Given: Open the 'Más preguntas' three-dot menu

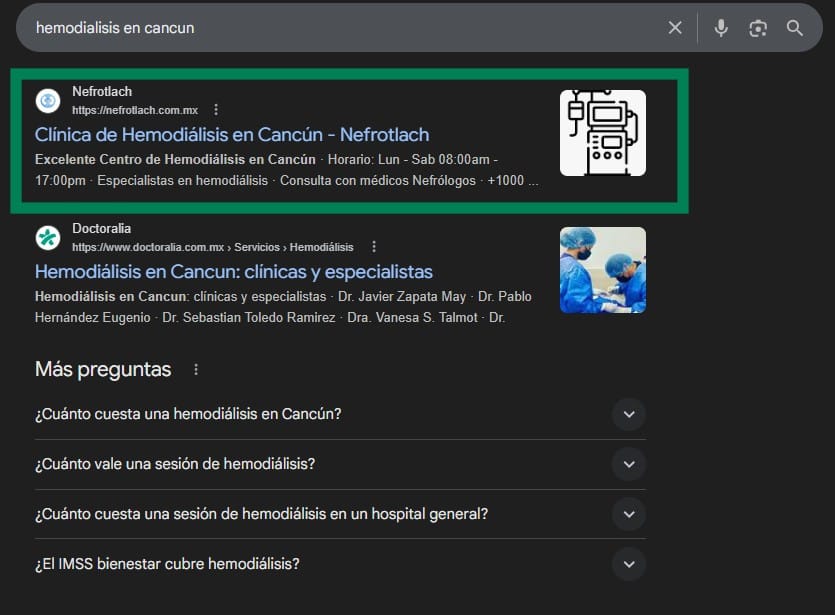Looking at the screenshot, I should [196, 370].
